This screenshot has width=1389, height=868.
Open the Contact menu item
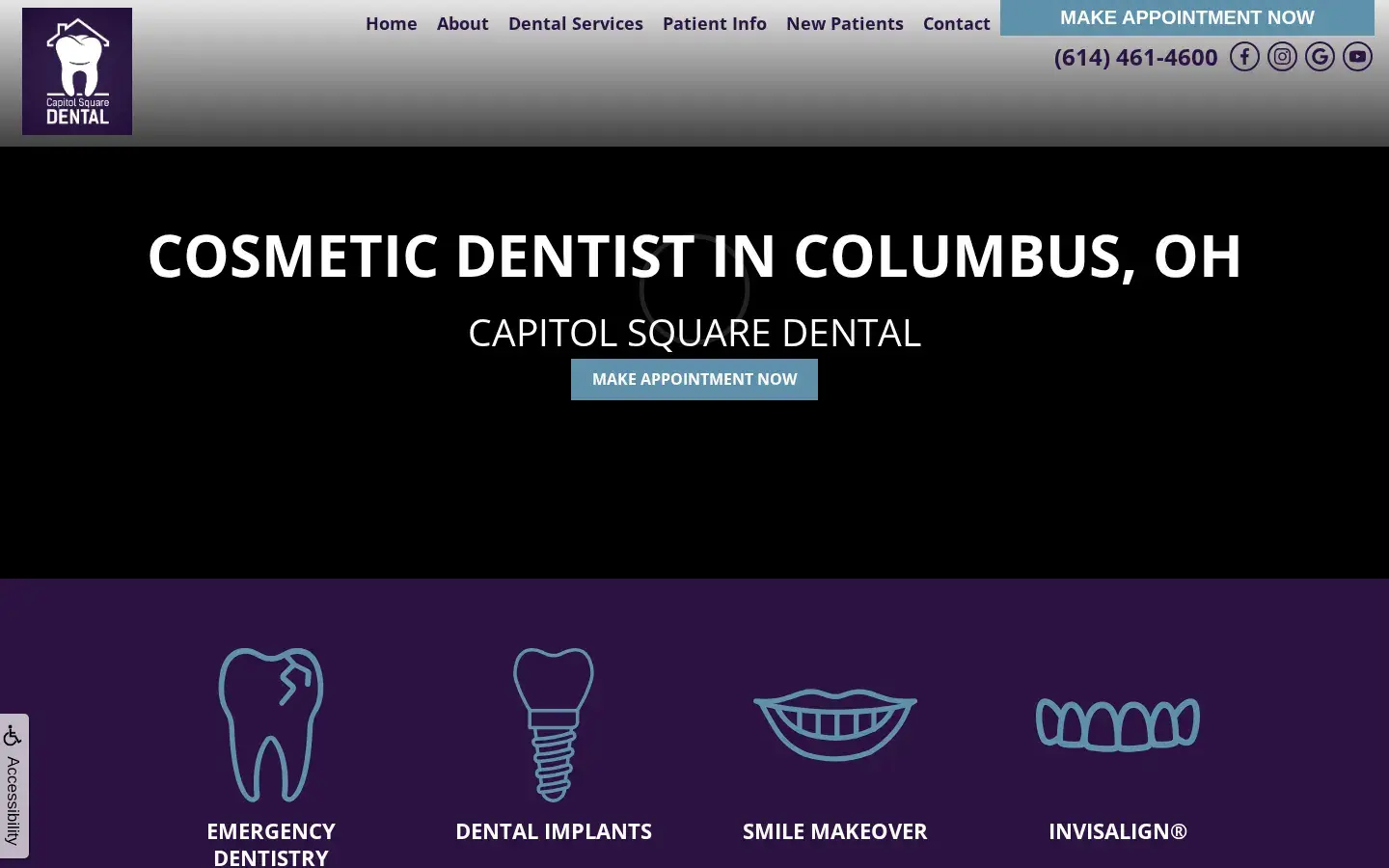tap(957, 23)
